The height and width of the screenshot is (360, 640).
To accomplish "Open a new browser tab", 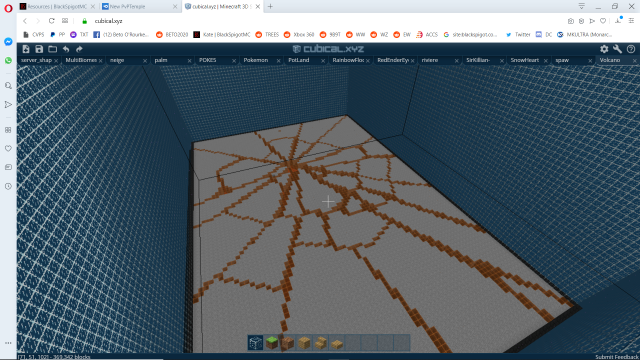I will pyautogui.click(x=270, y=7).
